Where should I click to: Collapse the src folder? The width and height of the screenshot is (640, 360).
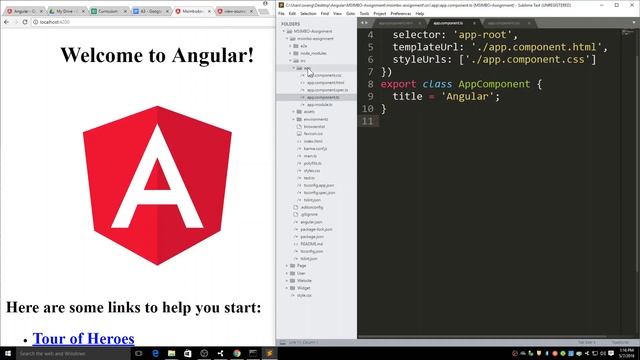point(291,60)
